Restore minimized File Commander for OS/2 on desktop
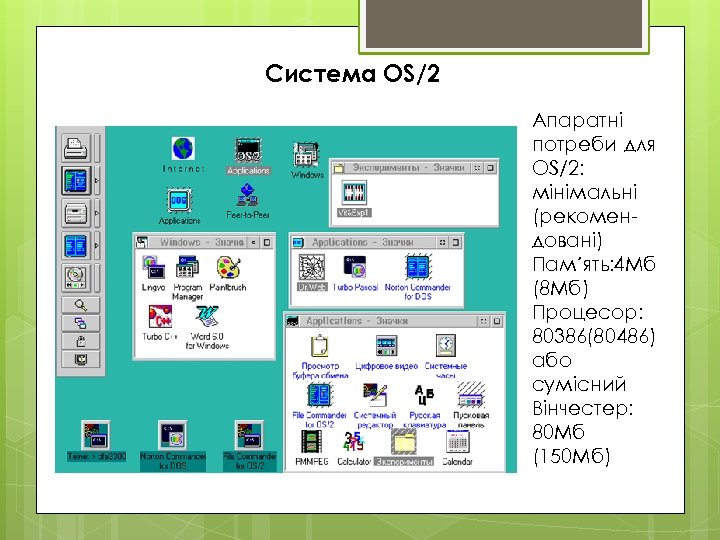 point(249,434)
